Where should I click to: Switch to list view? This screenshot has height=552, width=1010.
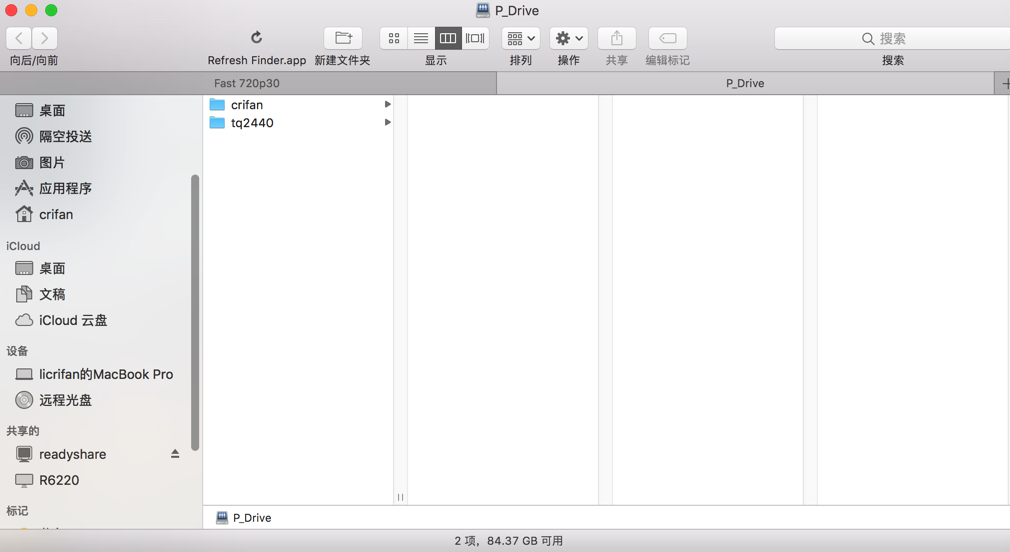click(x=421, y=39)
